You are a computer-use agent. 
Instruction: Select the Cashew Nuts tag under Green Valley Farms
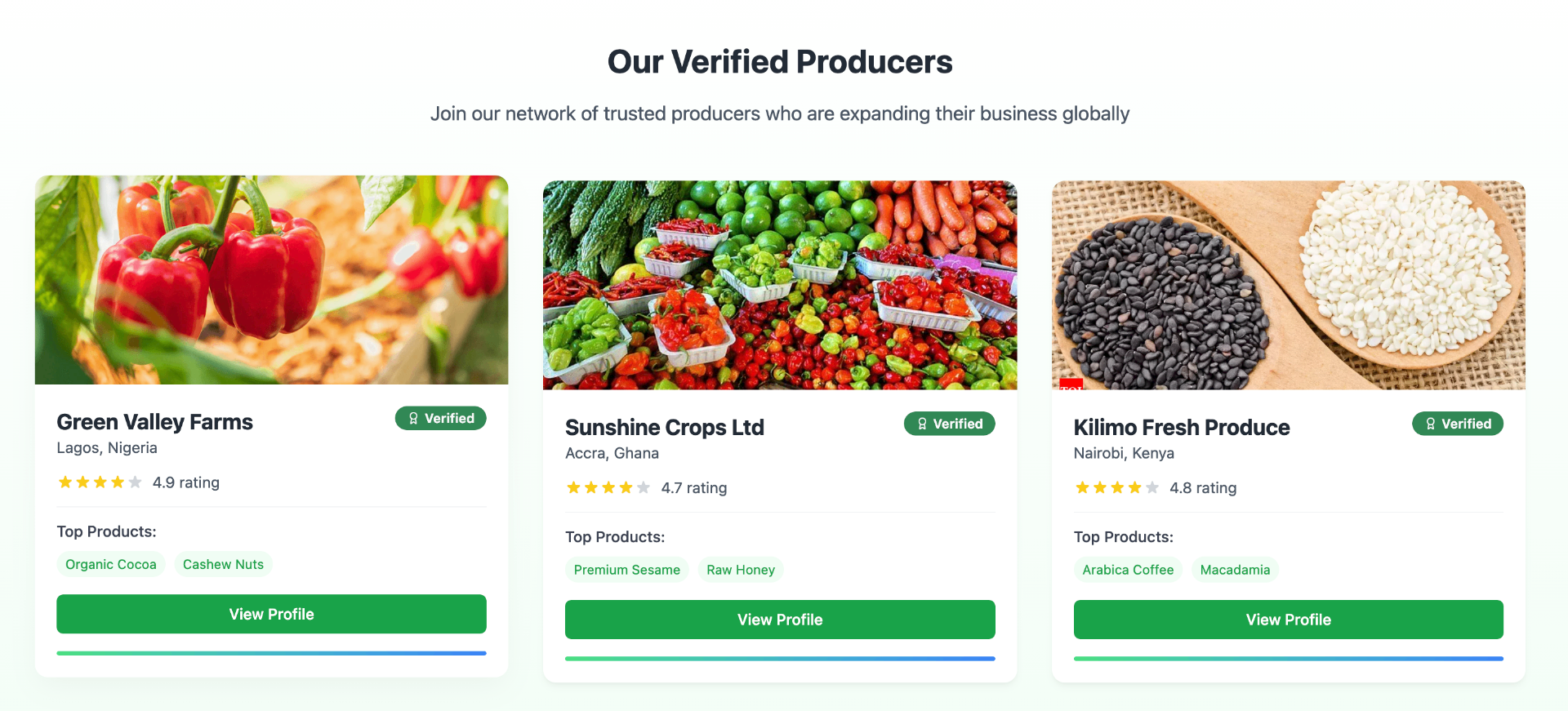(x=223, y=564)
